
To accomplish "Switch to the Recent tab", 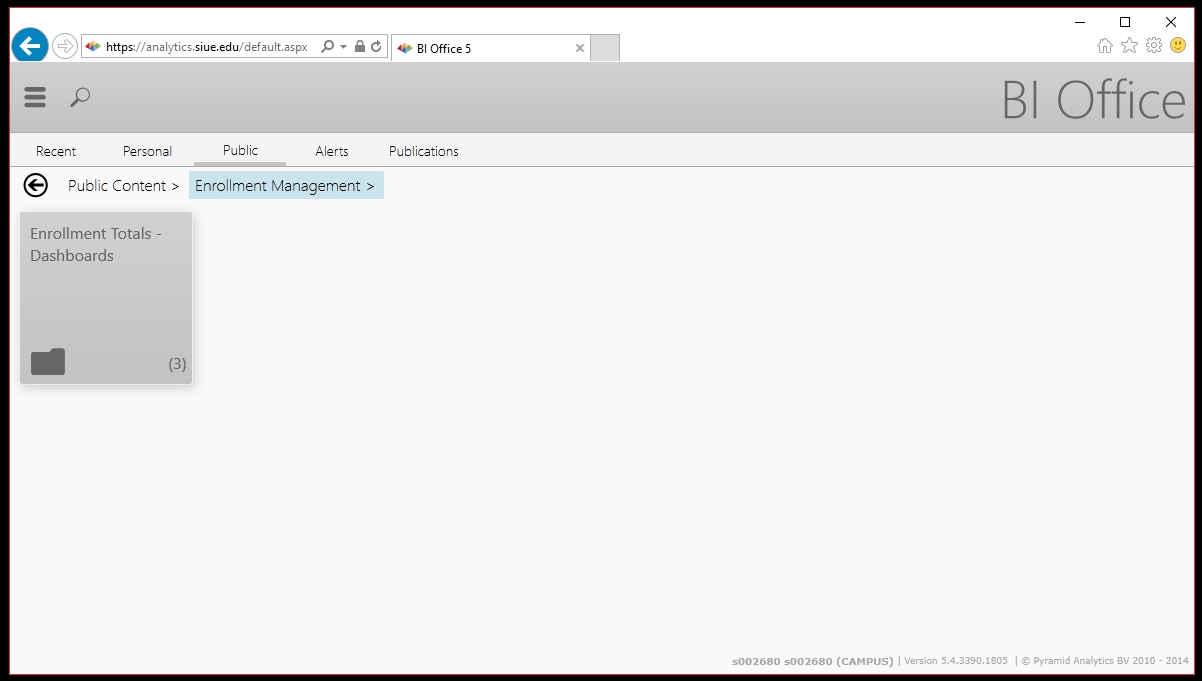I will coord(56,151).
